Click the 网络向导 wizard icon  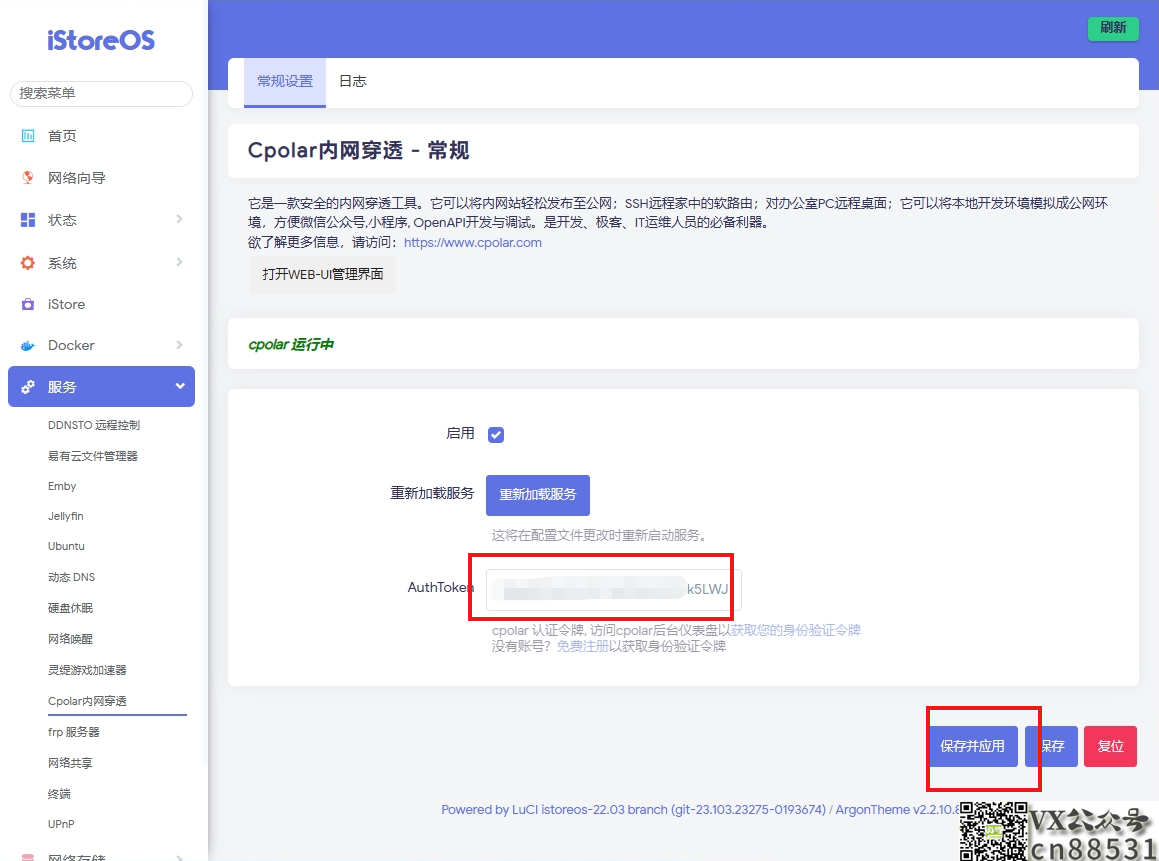(x=28, y=178)
